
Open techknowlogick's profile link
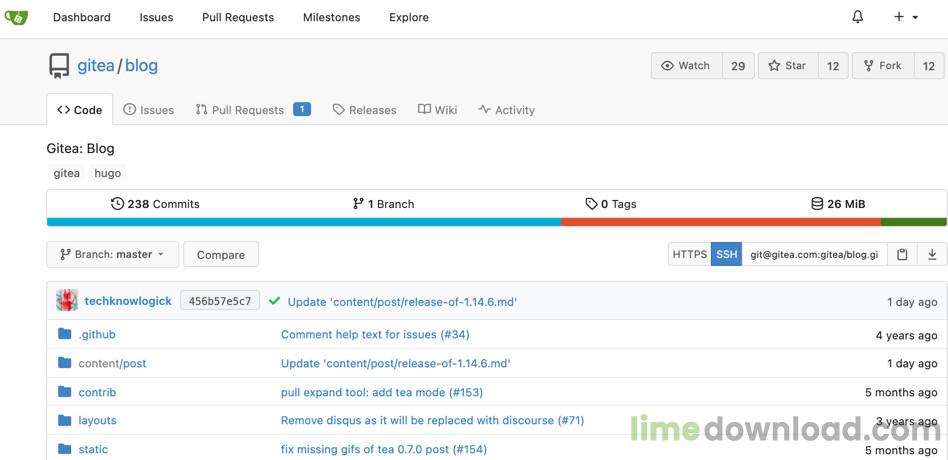pyautogui.click(x=128, y=301)
